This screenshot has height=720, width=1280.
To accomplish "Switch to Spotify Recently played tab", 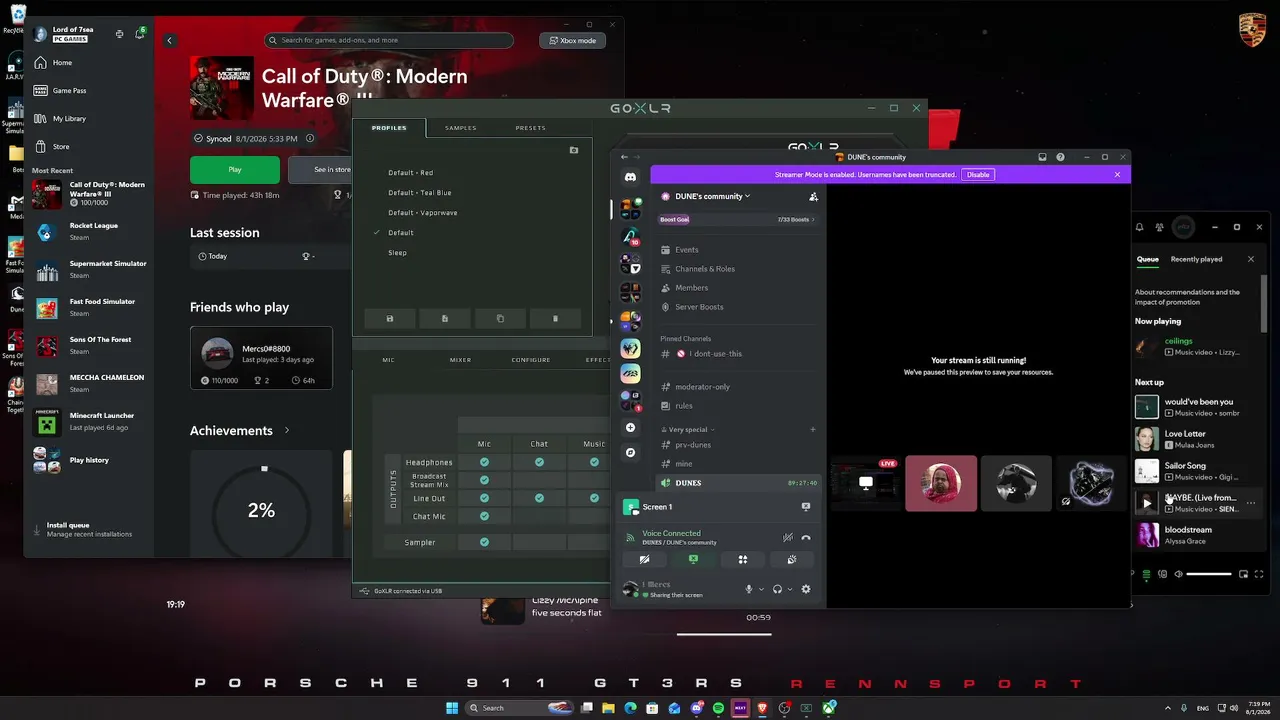I will tap(1196, 259).
